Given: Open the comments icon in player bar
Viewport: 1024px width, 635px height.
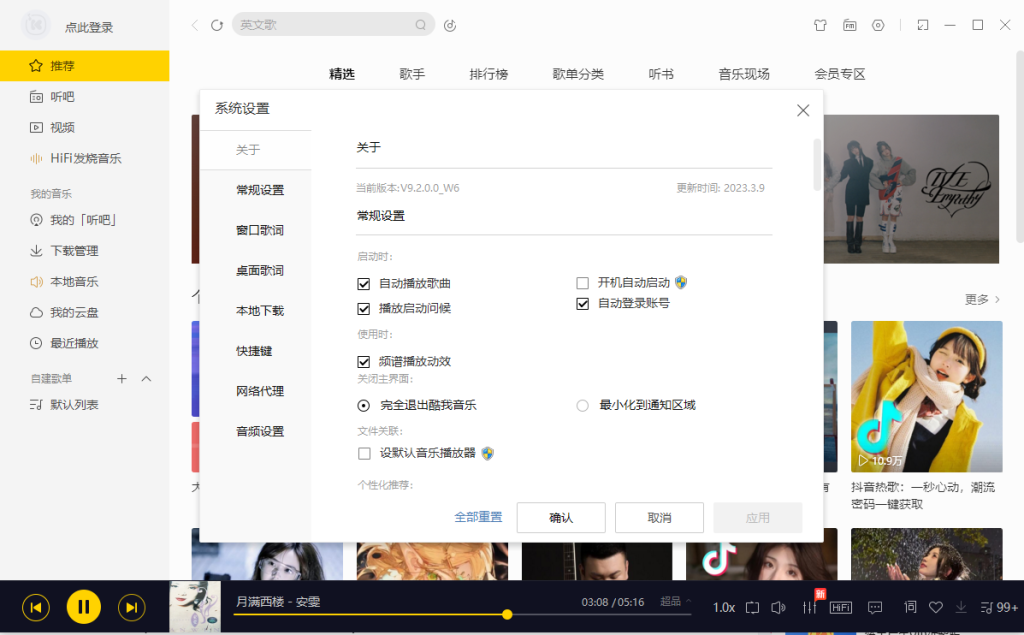Looking at the screenshot, I should (x=875, y=608).
